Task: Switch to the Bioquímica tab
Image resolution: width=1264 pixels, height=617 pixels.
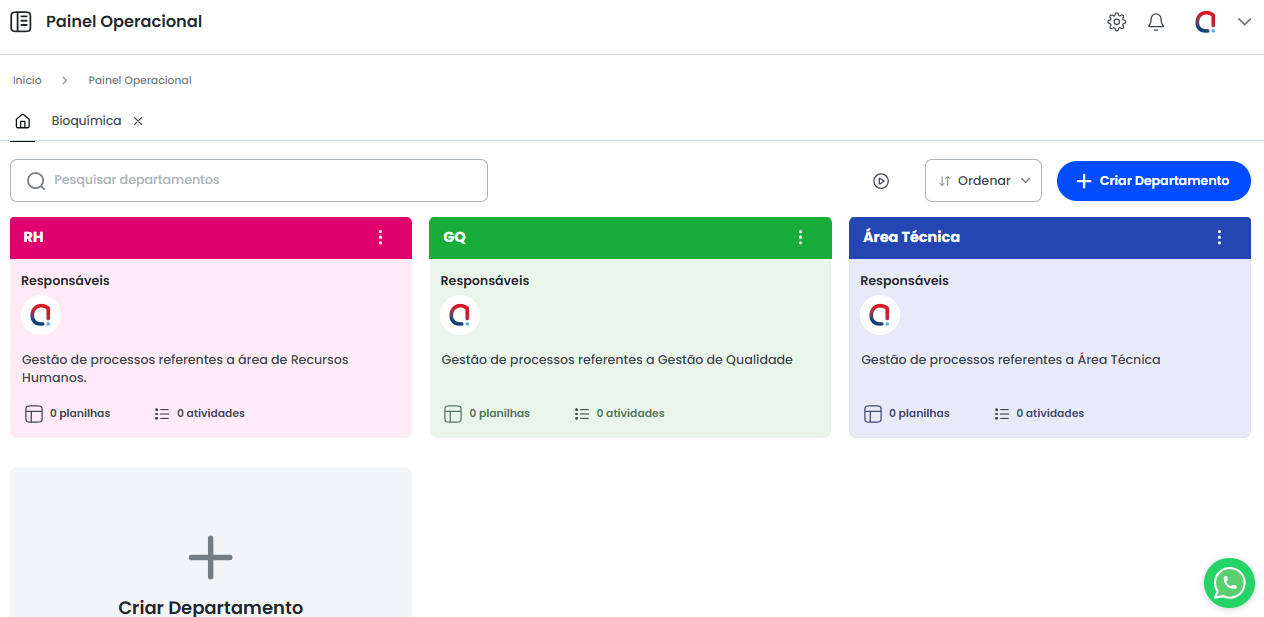Action: 86,121
